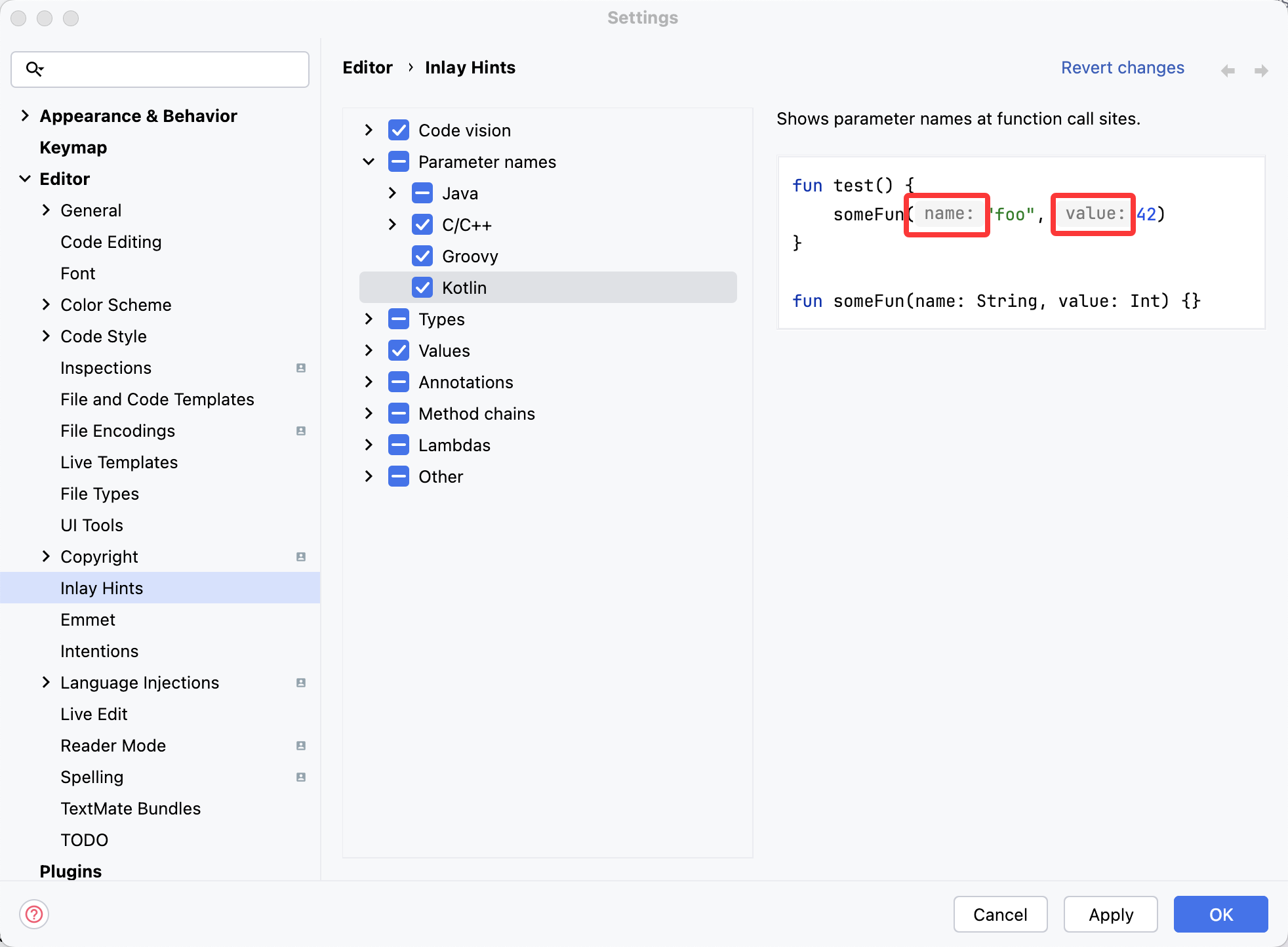Uncheck the Groovy checkbox
The image size is (1288, 947).
[422, 256]
